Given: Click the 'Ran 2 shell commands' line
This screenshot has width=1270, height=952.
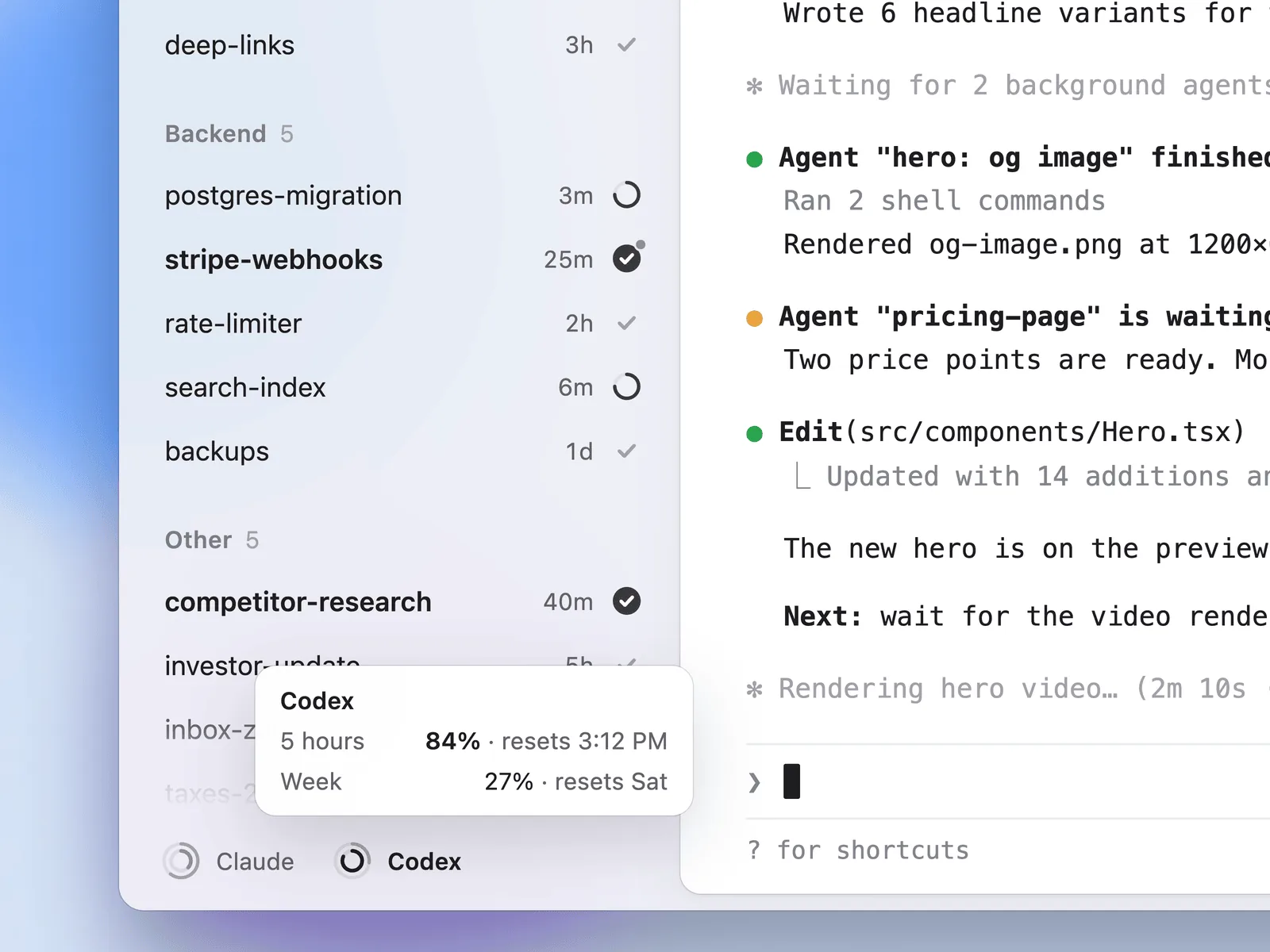Looking at the screenshot, I should 945,201.
